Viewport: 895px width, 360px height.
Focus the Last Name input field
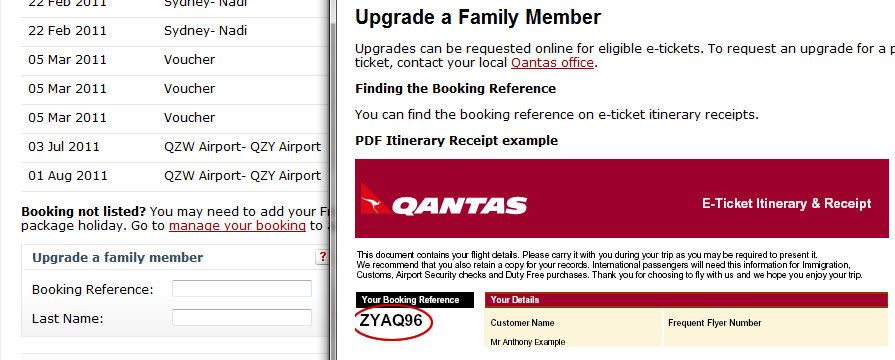[242, 318]
